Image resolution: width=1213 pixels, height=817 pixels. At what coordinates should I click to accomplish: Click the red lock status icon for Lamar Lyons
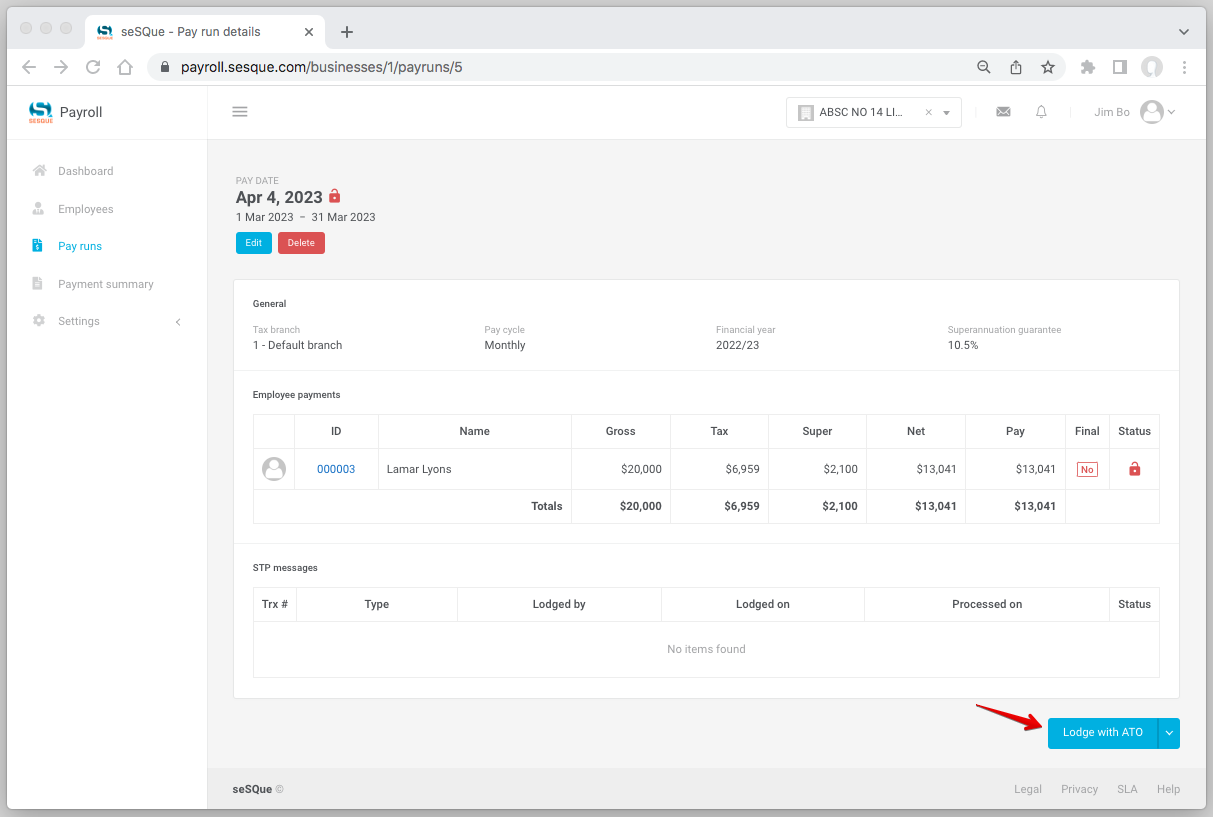pos(1134,469)
